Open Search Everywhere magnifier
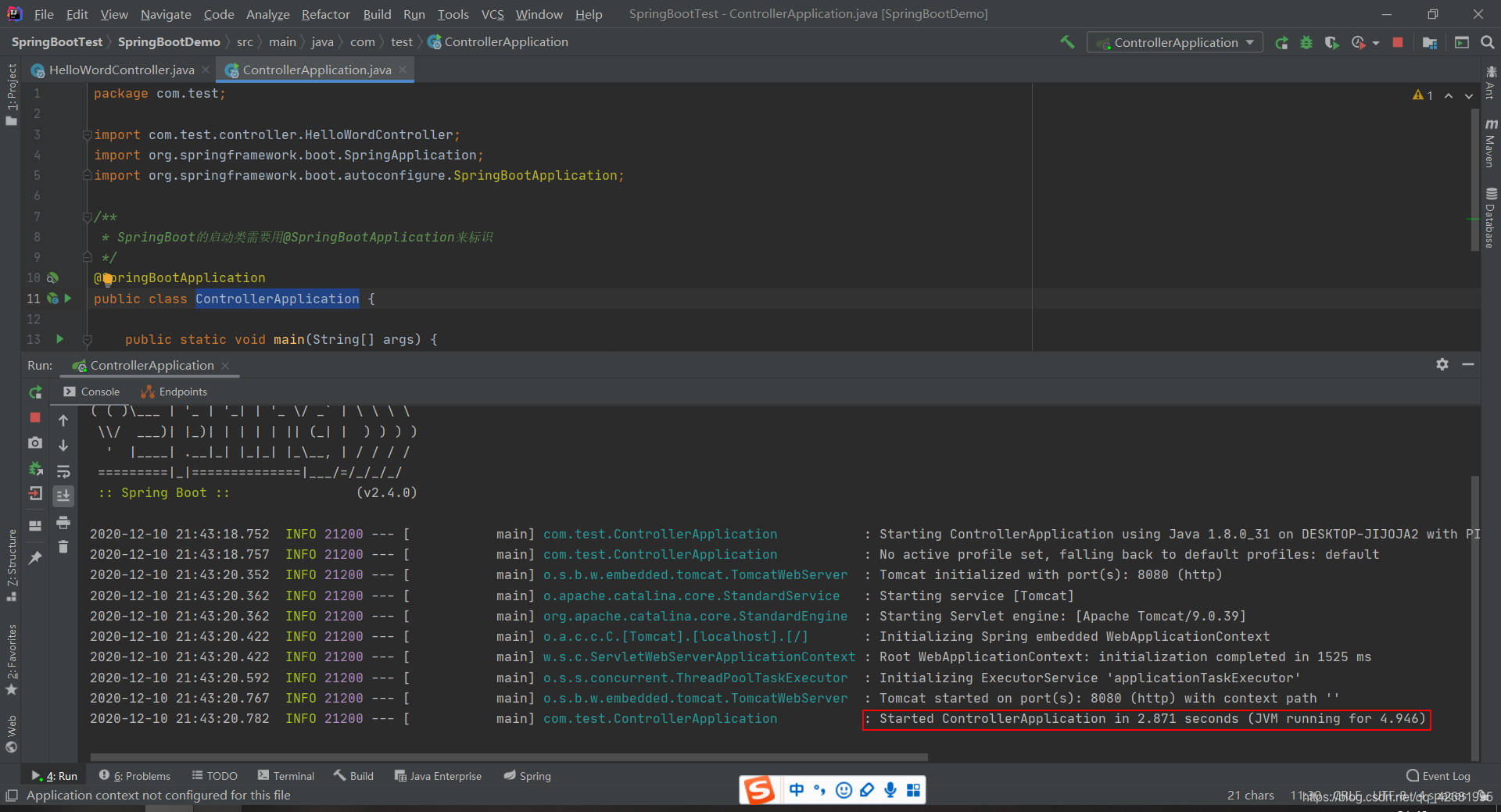 1487,42
